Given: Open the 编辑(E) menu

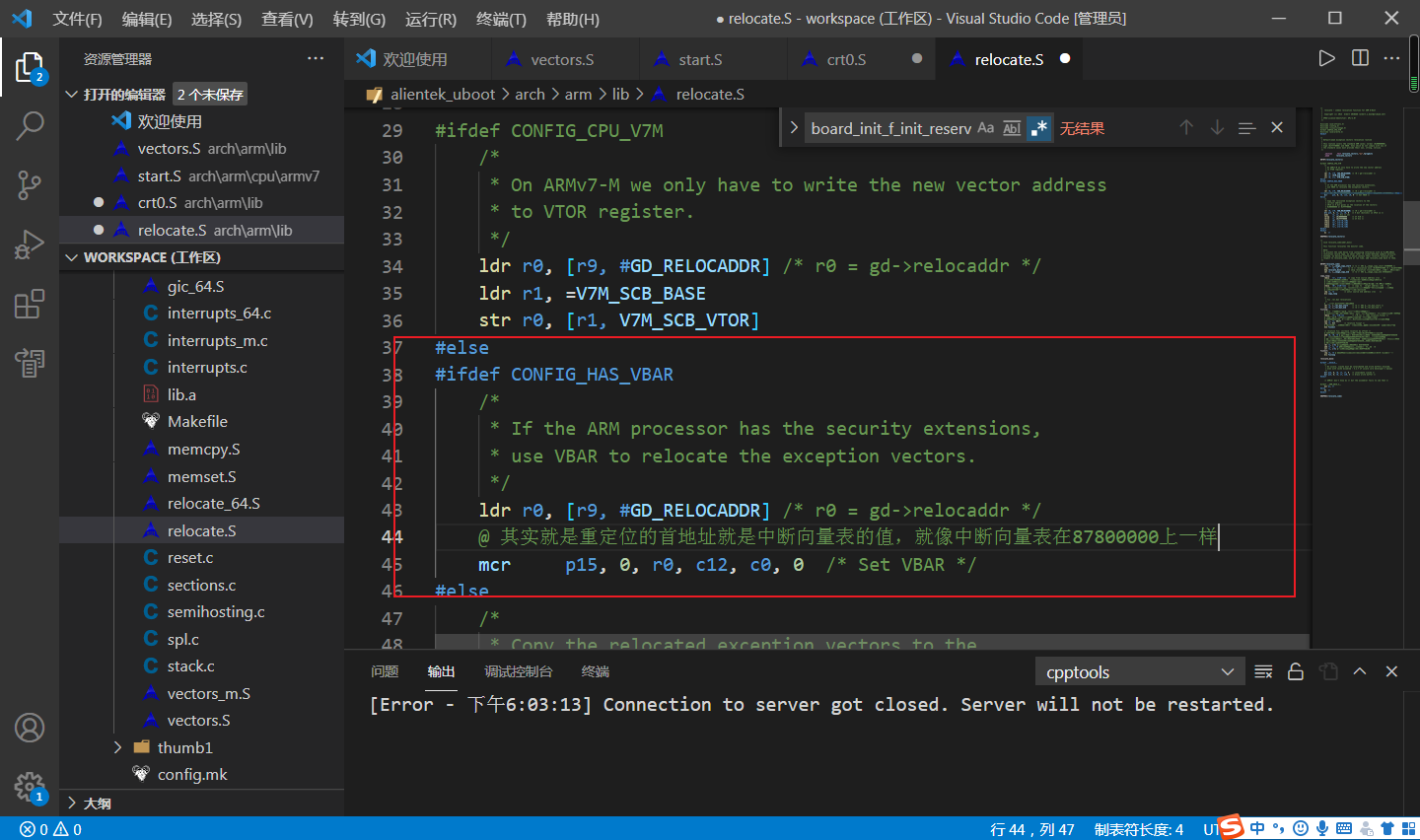Looking at the screenshot, I should click(x=147, y=19).
